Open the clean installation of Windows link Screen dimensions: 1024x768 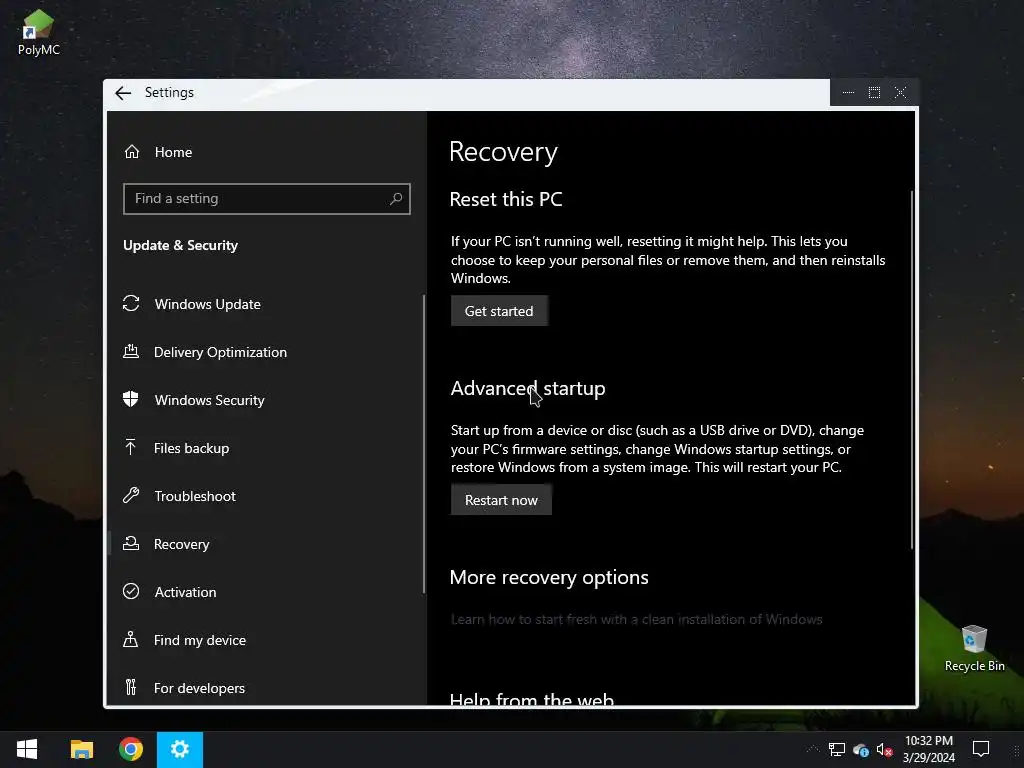(636, 619)
